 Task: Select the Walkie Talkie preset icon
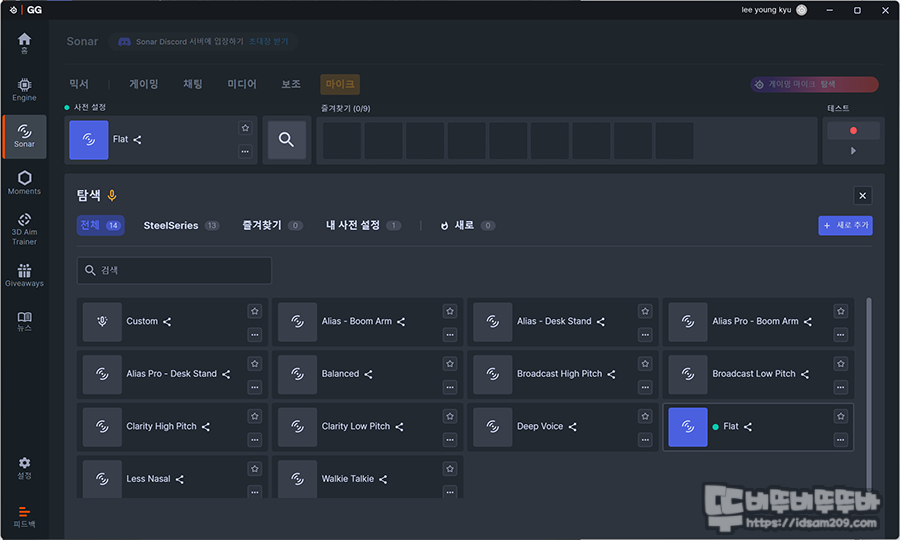point(297,479)
